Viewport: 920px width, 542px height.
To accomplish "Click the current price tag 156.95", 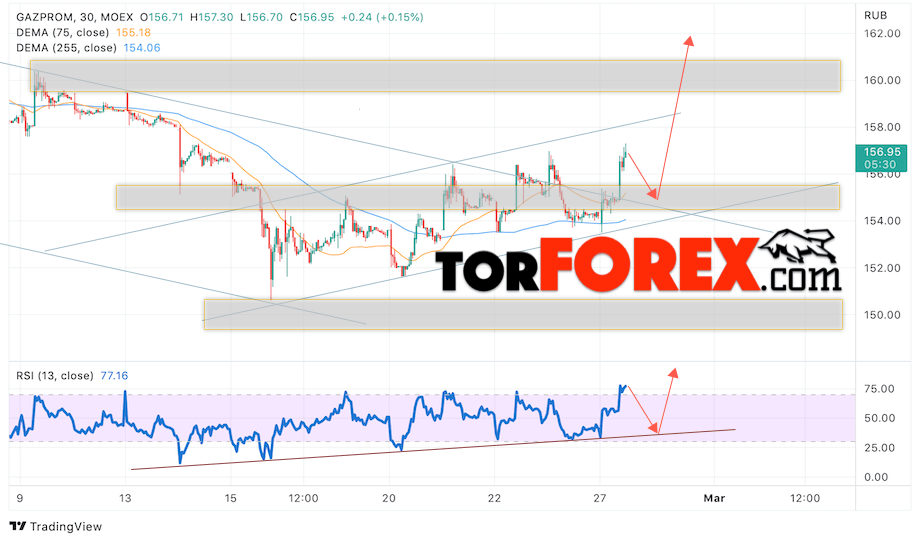I will (881, 152).
